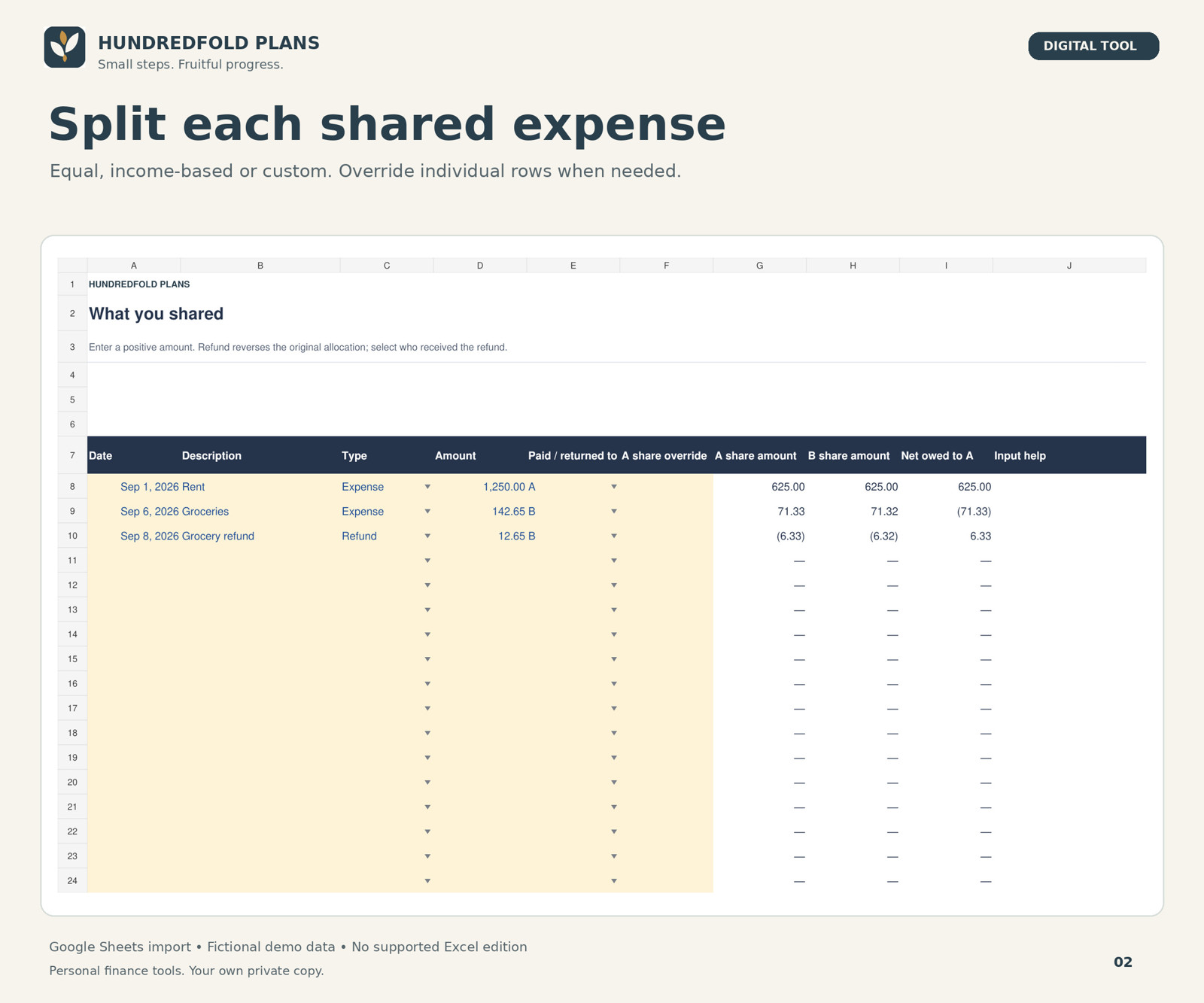Viewport: 1204px width, 1003px height.
Task: Select column J header
Action: [1069, 266]
